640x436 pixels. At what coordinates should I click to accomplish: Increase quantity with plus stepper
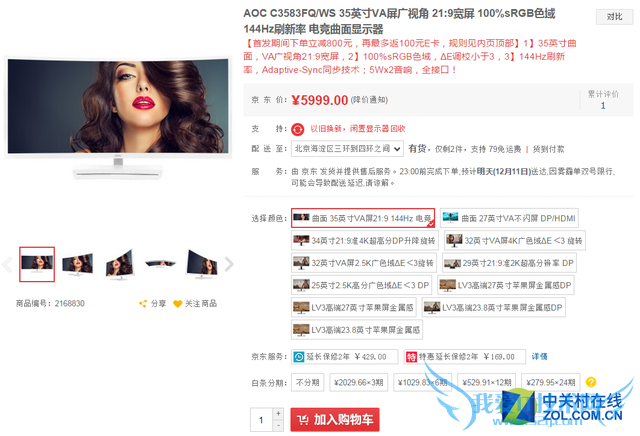click(x=278, y=414)
